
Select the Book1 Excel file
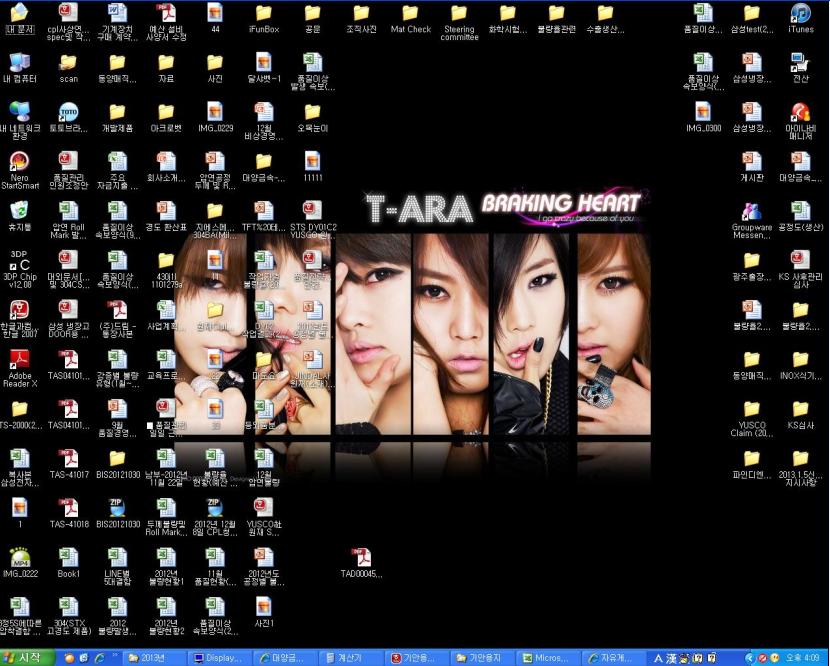(68, 562)
